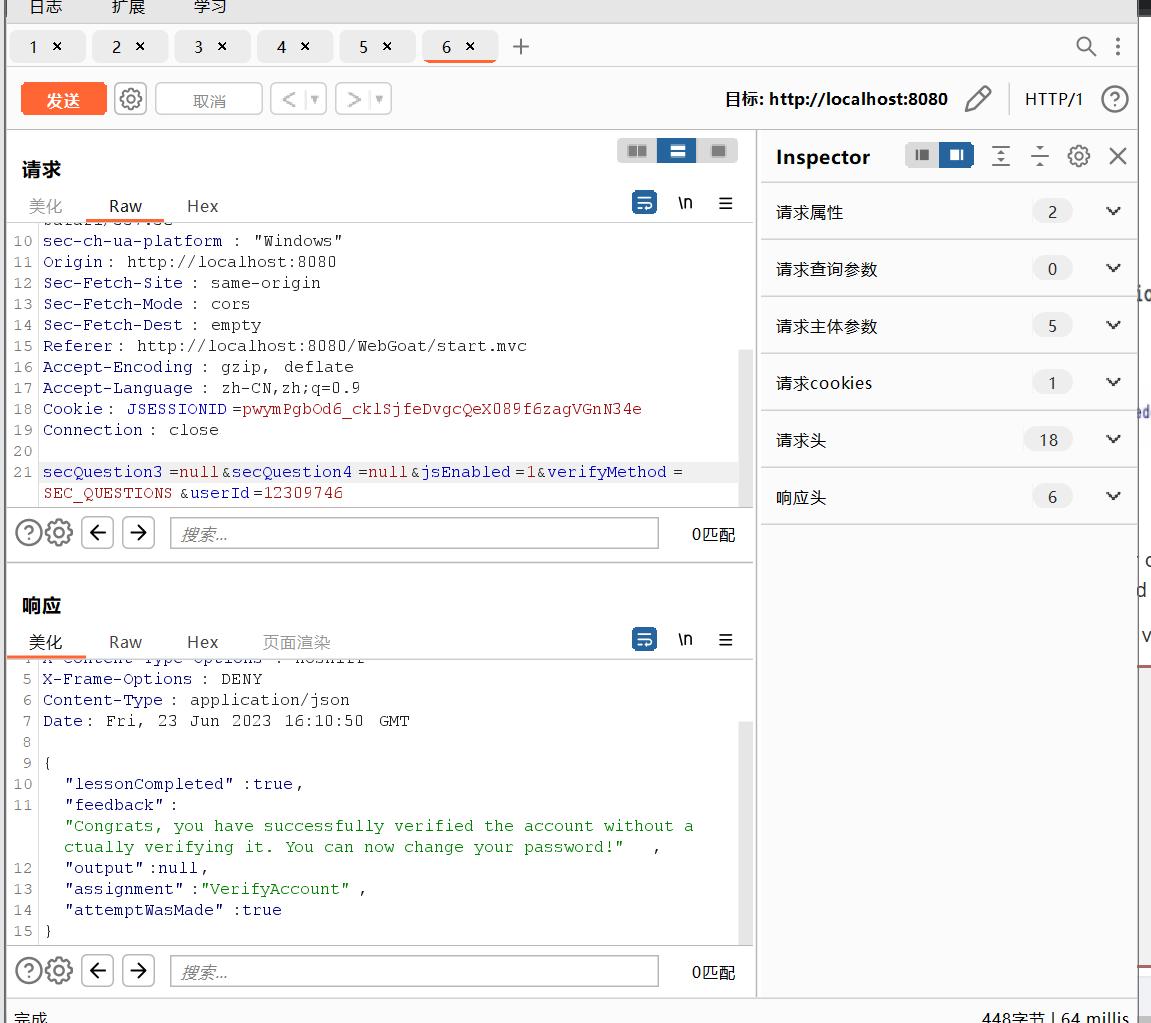This screenshot has height=1023, width=1151.
Task: Open request editor hamburger menu
Action: click(725, 203)
